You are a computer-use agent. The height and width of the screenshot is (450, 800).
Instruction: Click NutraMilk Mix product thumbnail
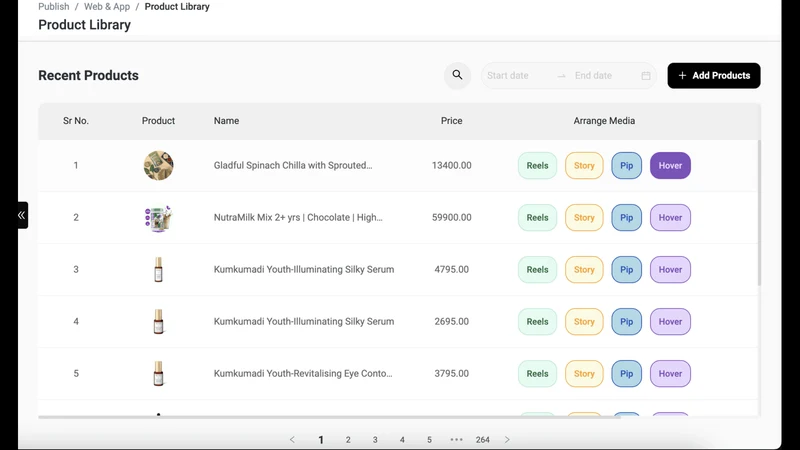(x=158, y=218)
